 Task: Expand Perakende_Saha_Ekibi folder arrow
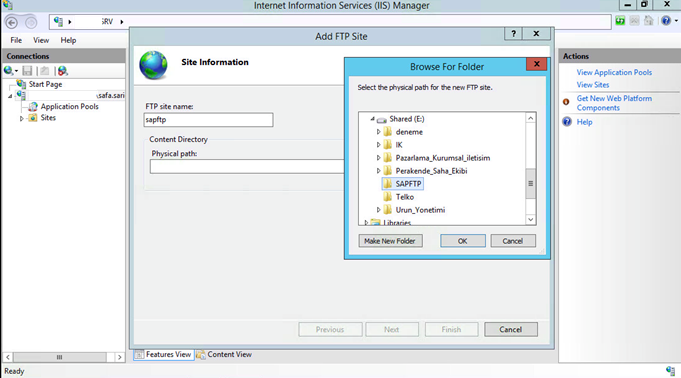[378, 171]
